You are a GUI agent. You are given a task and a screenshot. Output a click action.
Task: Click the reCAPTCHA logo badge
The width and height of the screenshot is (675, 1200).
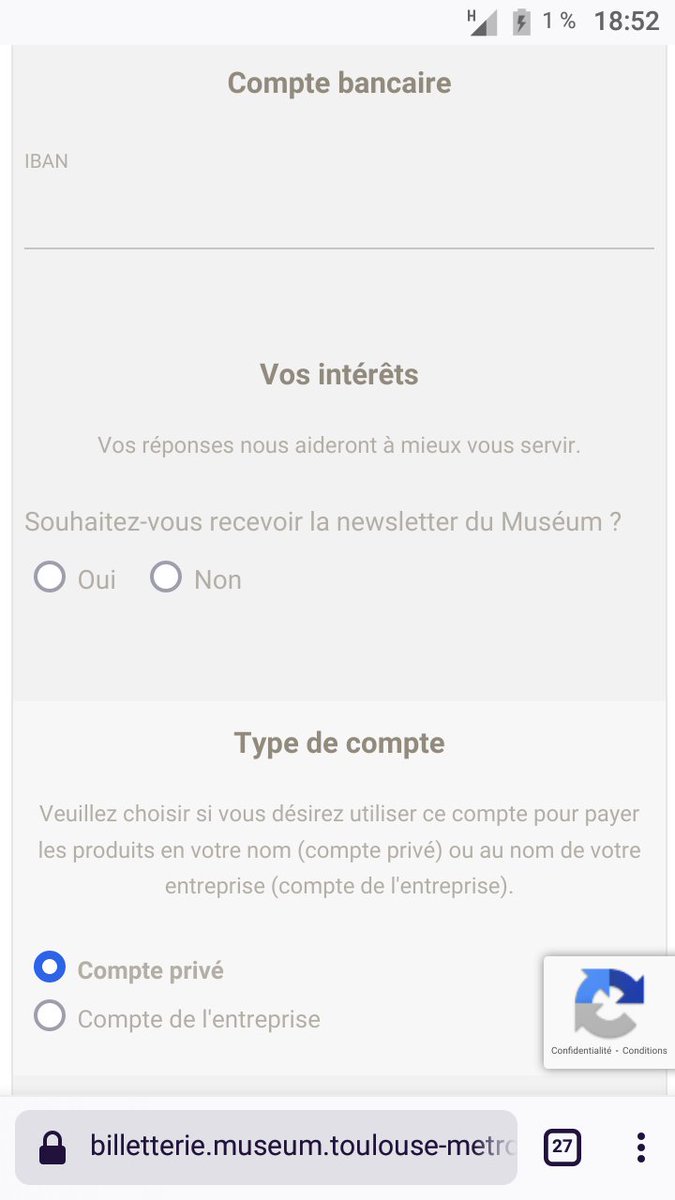[x=609, y=1002]
